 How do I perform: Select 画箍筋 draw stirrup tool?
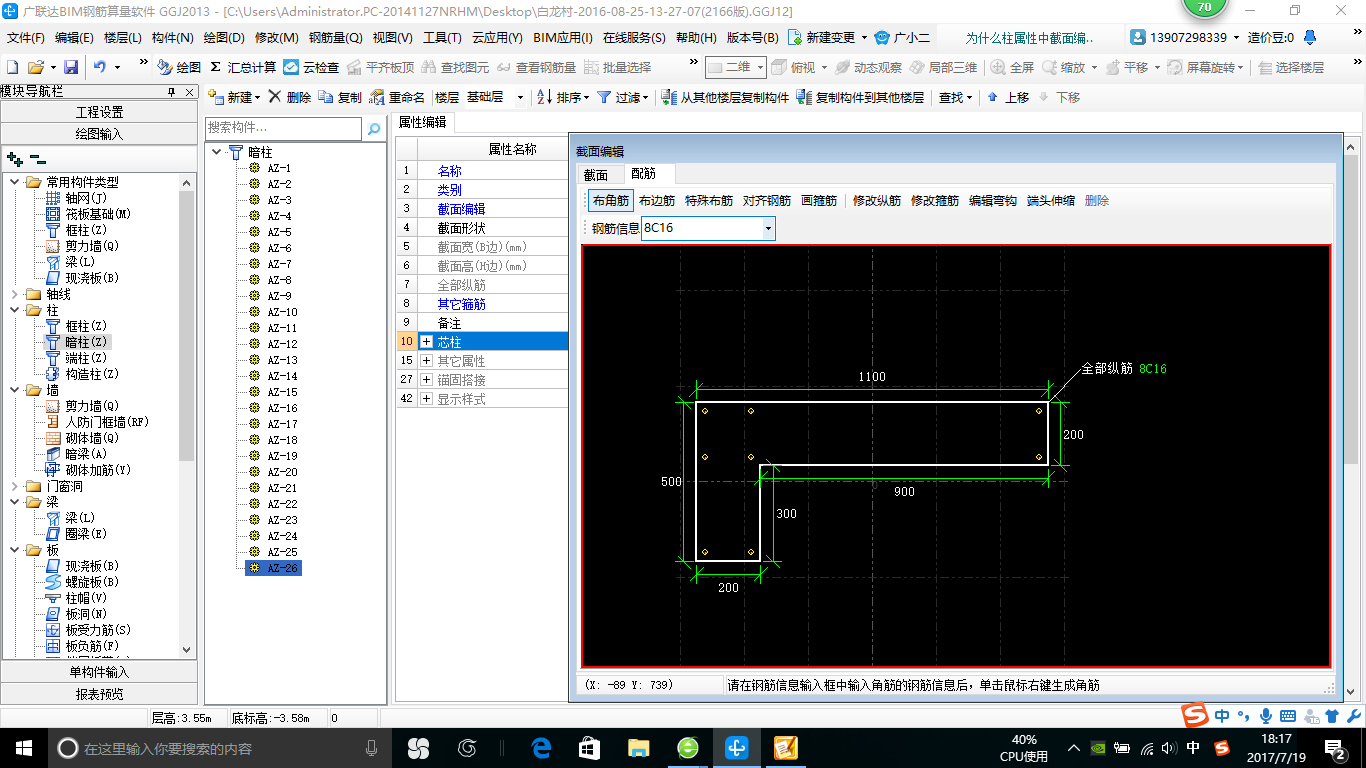(x=819, y=200)
